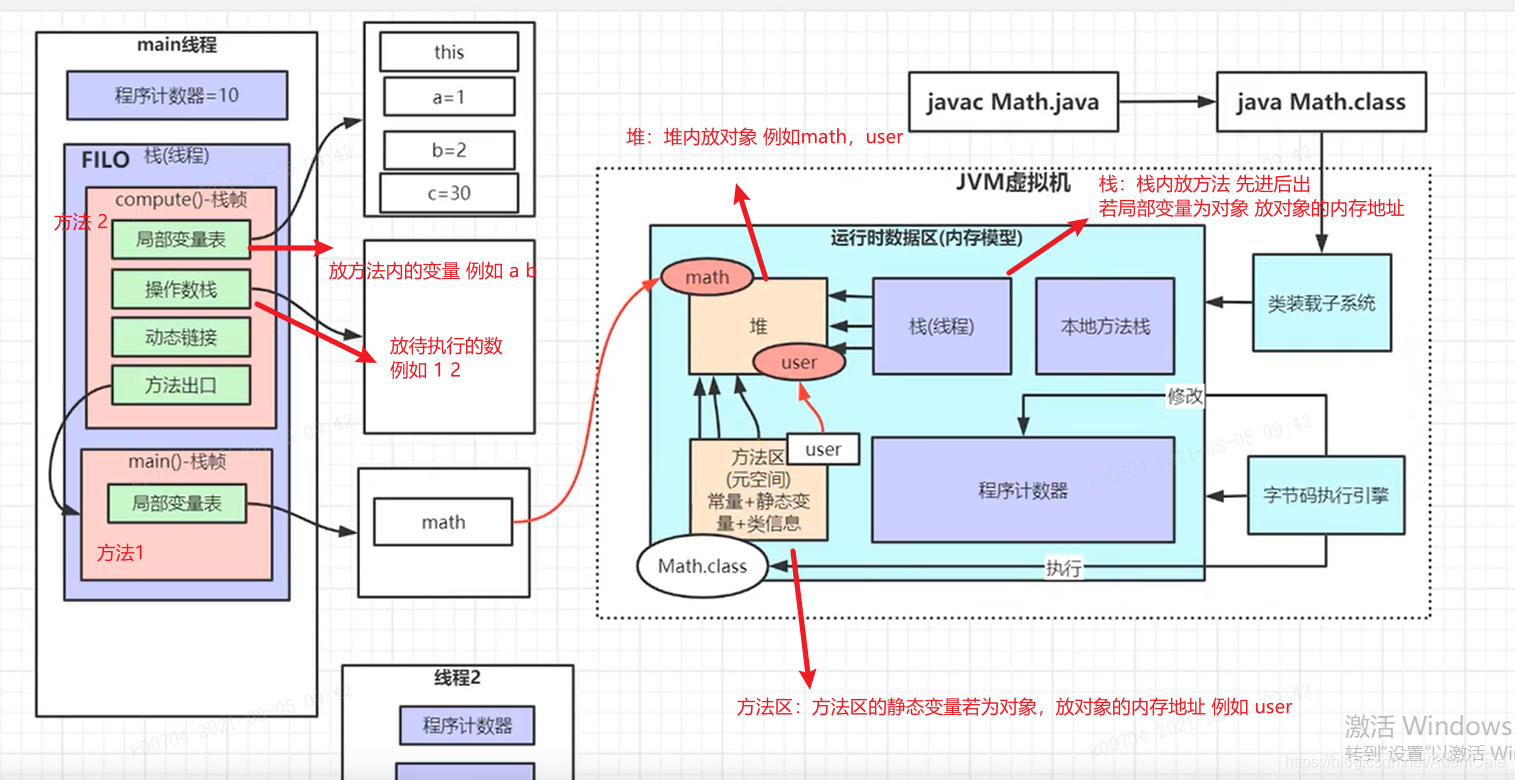Select the 字节码执行引擎 box
1515x780 pixels.
click(1325, 495)
